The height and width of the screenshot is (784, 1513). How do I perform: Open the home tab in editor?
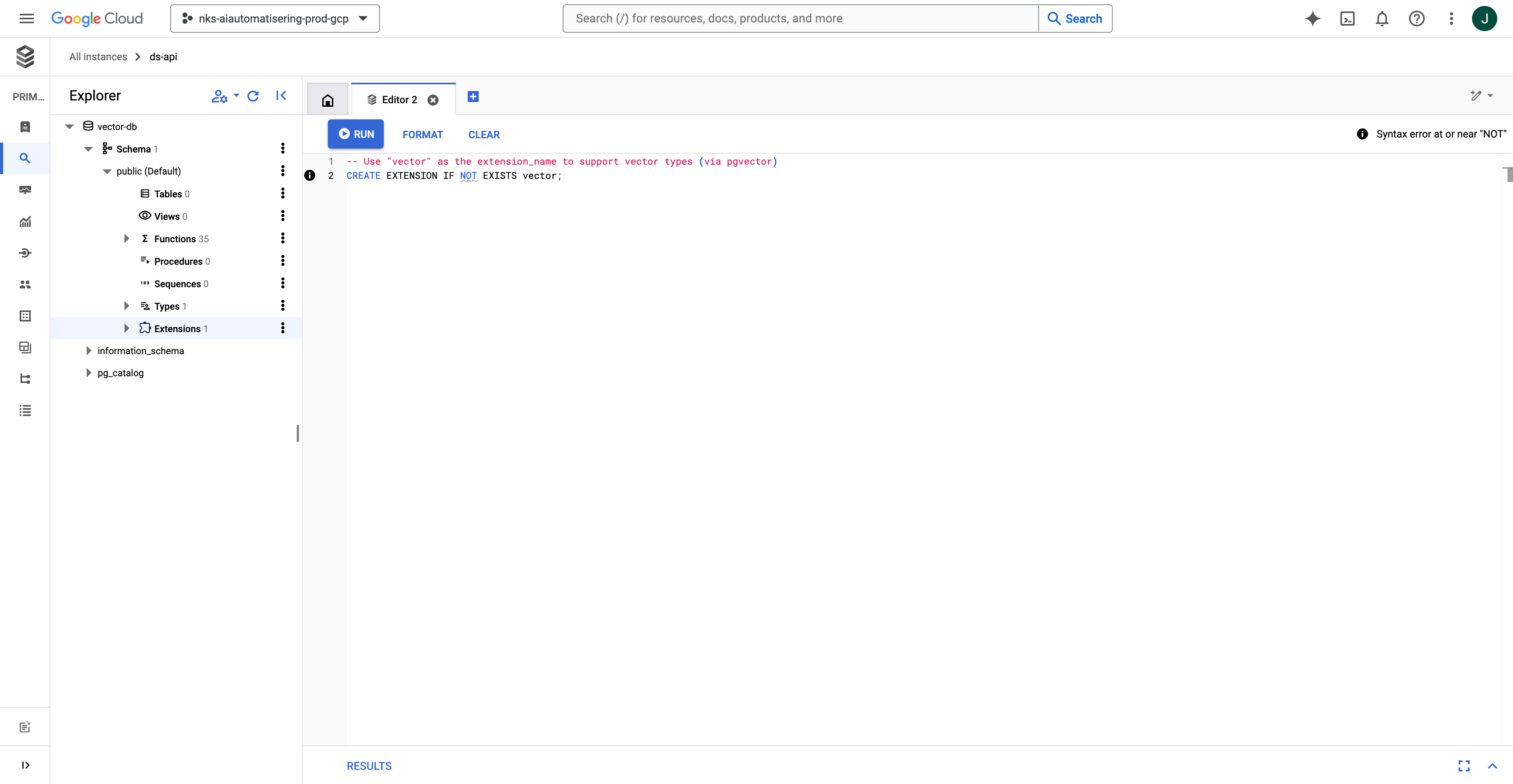328,100
